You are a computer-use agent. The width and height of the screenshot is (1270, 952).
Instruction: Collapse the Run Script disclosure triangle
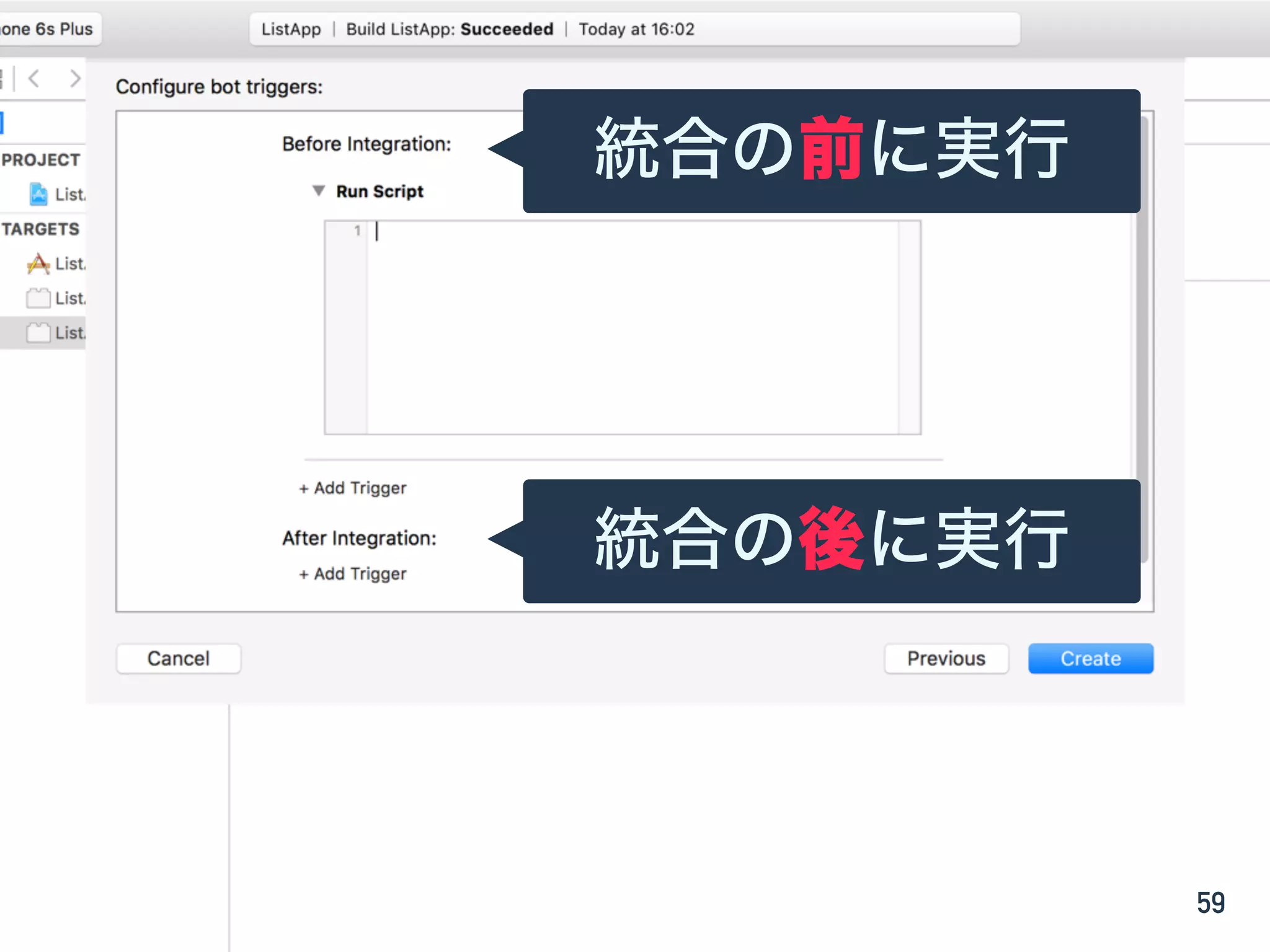pyautogui.click(x=318, y=191)
